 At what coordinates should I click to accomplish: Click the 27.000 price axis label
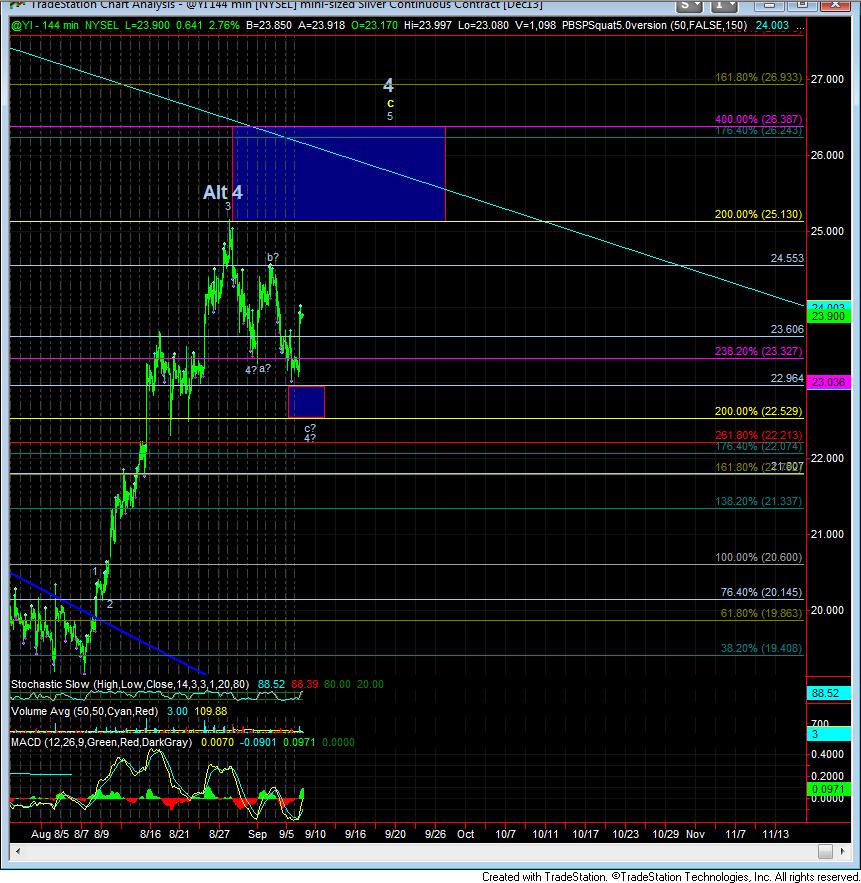point(827,79)
